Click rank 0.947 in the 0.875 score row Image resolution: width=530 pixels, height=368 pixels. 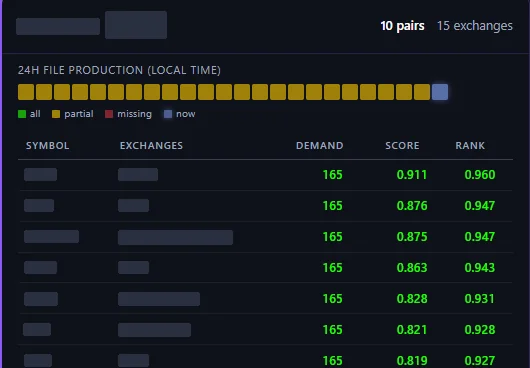coord(480,237)
